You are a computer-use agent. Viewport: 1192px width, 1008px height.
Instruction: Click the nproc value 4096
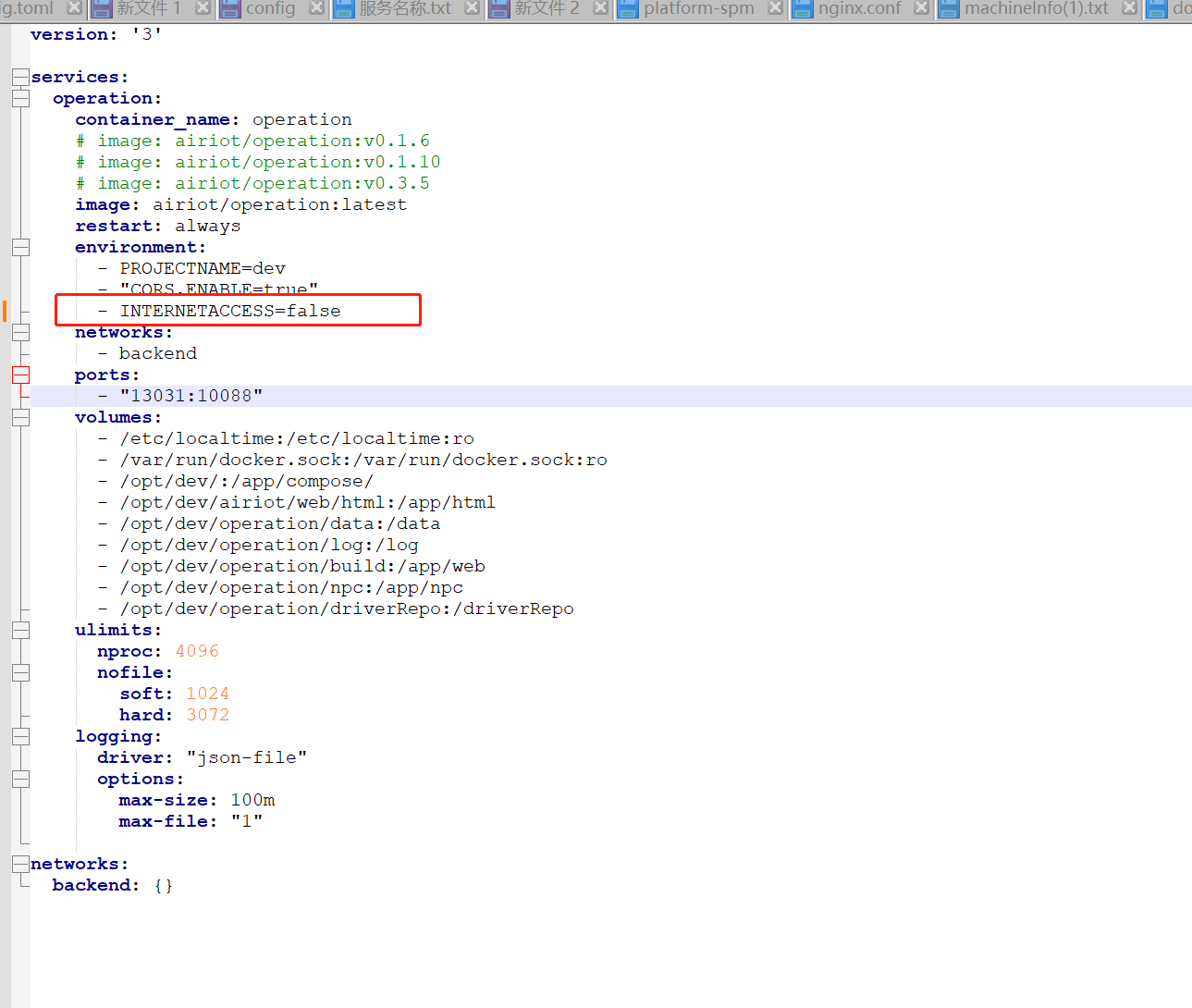(x=197, y=651)
